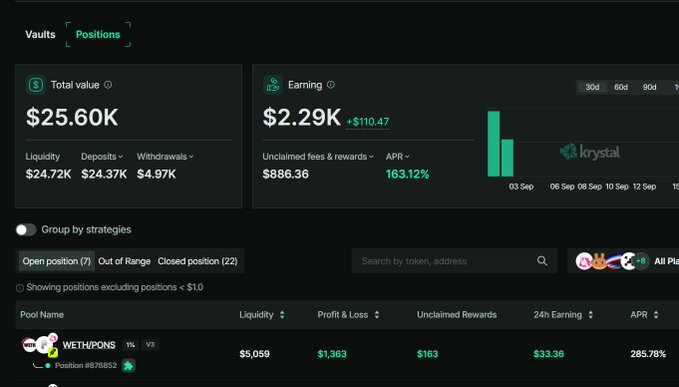Viewport: 679px width, 387px height.
Task: Click the Unclaimed Rewards column header
Action: coord(457,315)
